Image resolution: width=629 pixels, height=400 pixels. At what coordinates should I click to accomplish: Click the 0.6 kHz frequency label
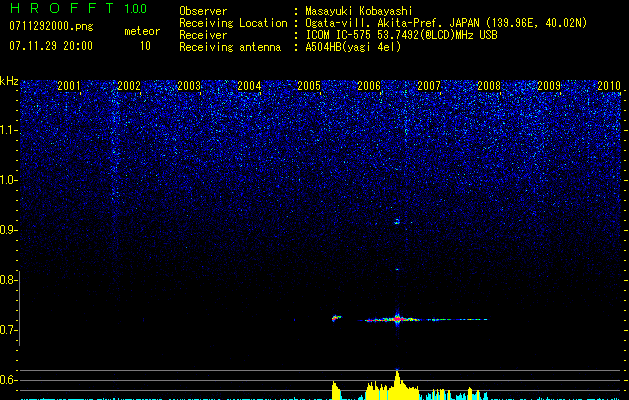[8, 380]
